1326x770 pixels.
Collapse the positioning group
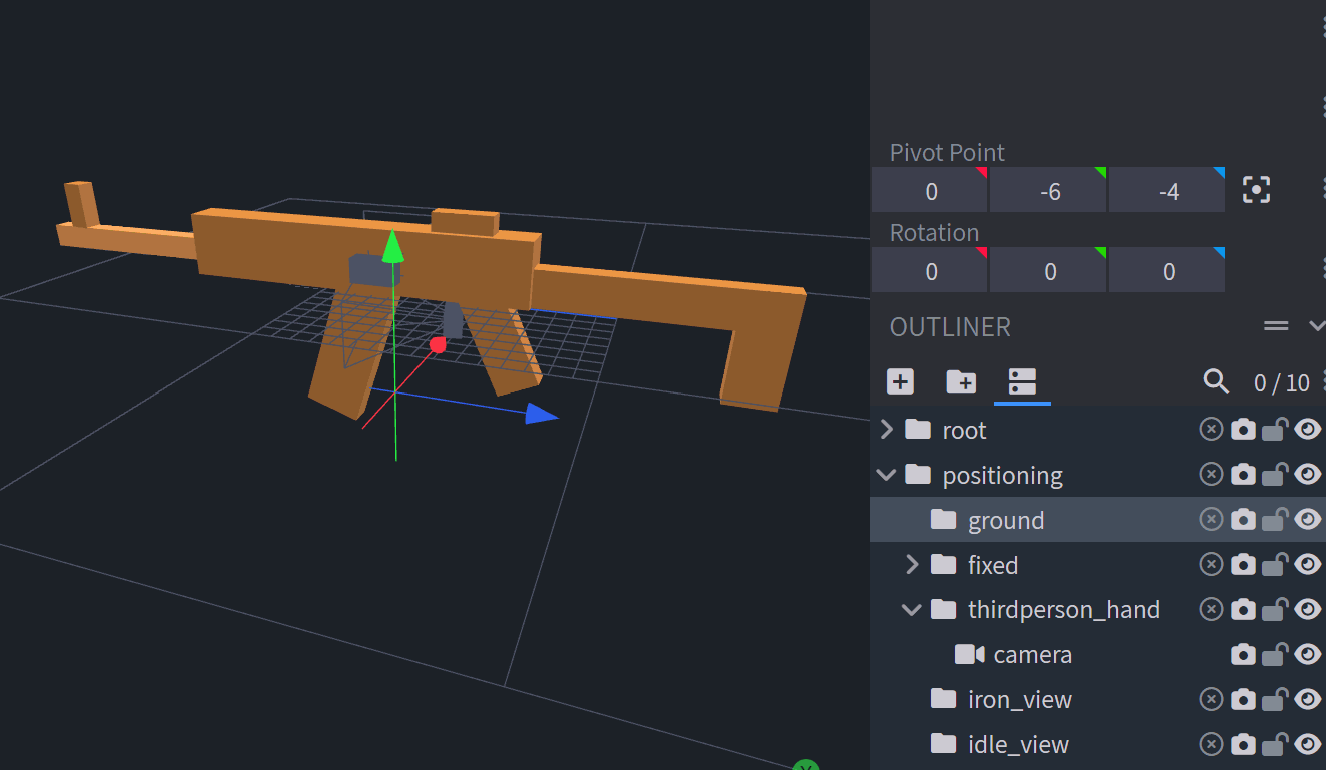point(886,475)
